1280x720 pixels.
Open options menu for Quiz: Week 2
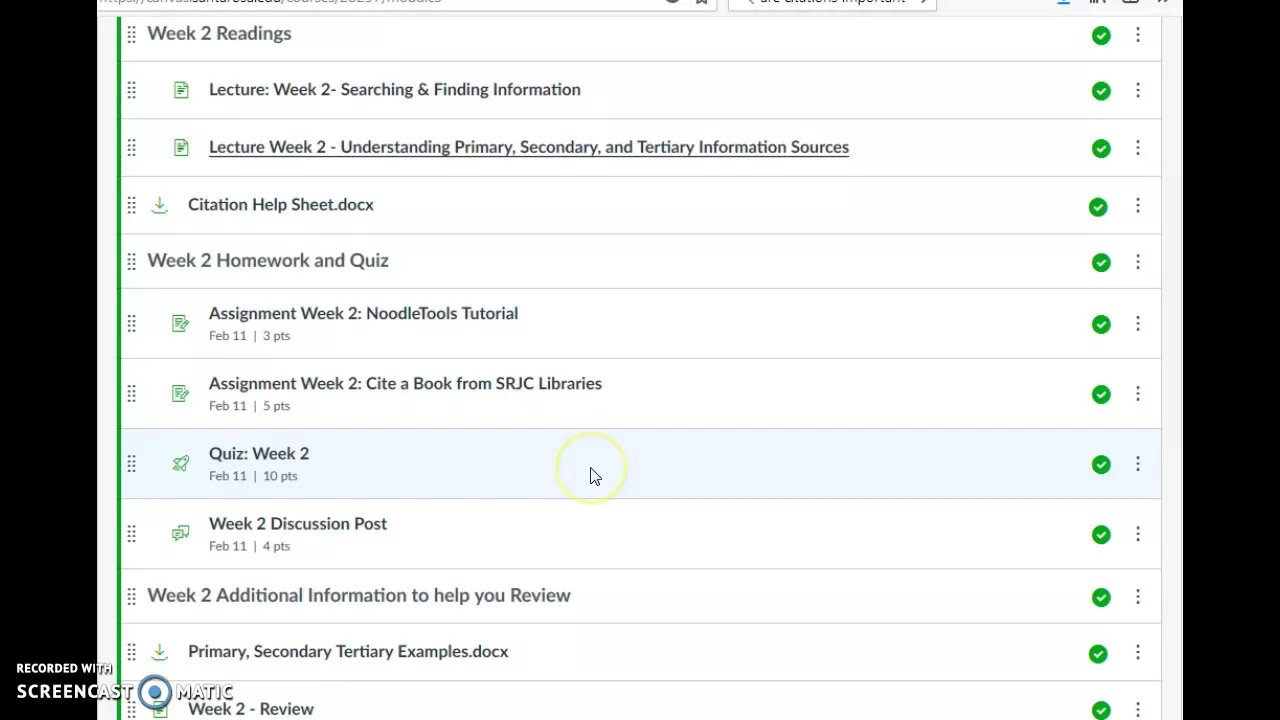point(1137,464)
